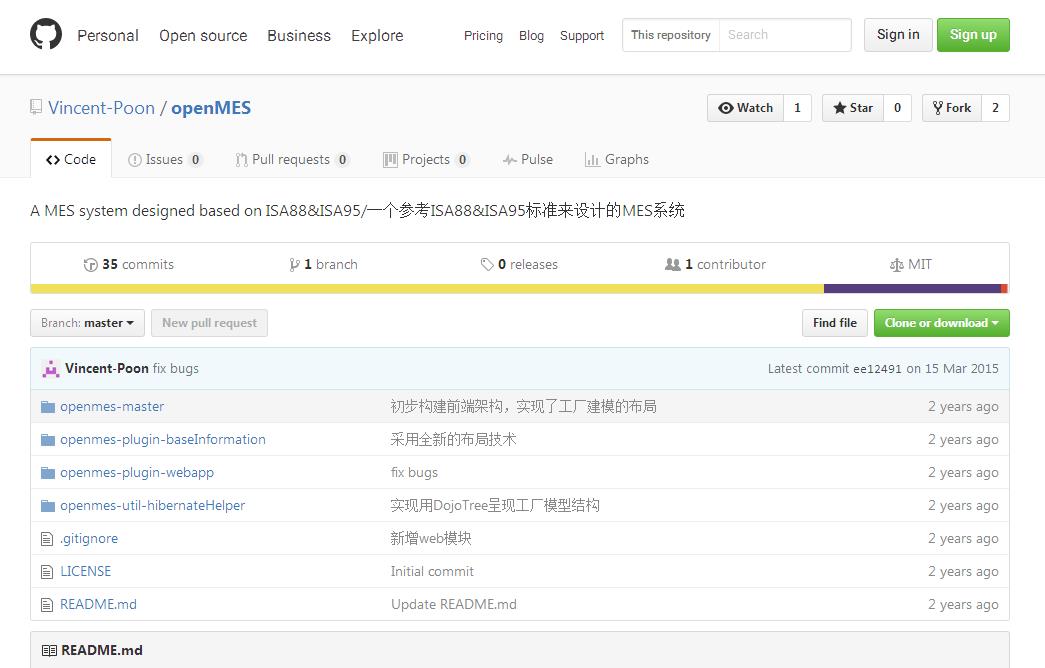This screenshot has width=1045, height=668.
Task: Click the purple language bar segment
Action: coord(912,289)
